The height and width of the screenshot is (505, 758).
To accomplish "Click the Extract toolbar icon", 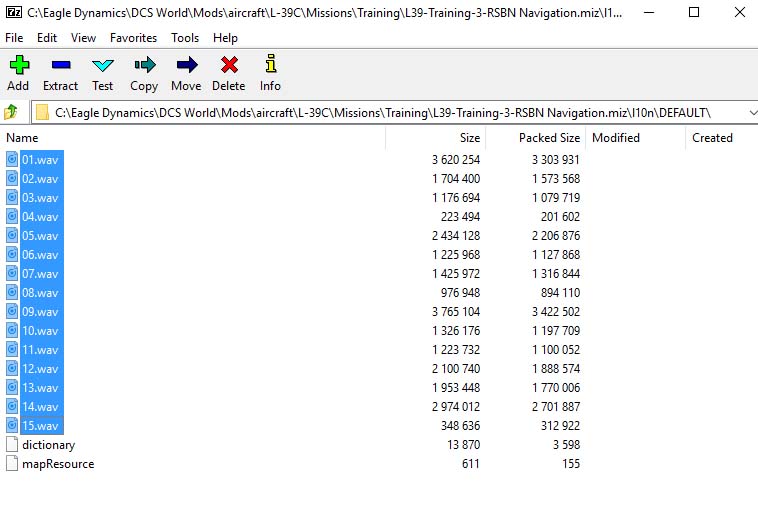I will 61,65.
